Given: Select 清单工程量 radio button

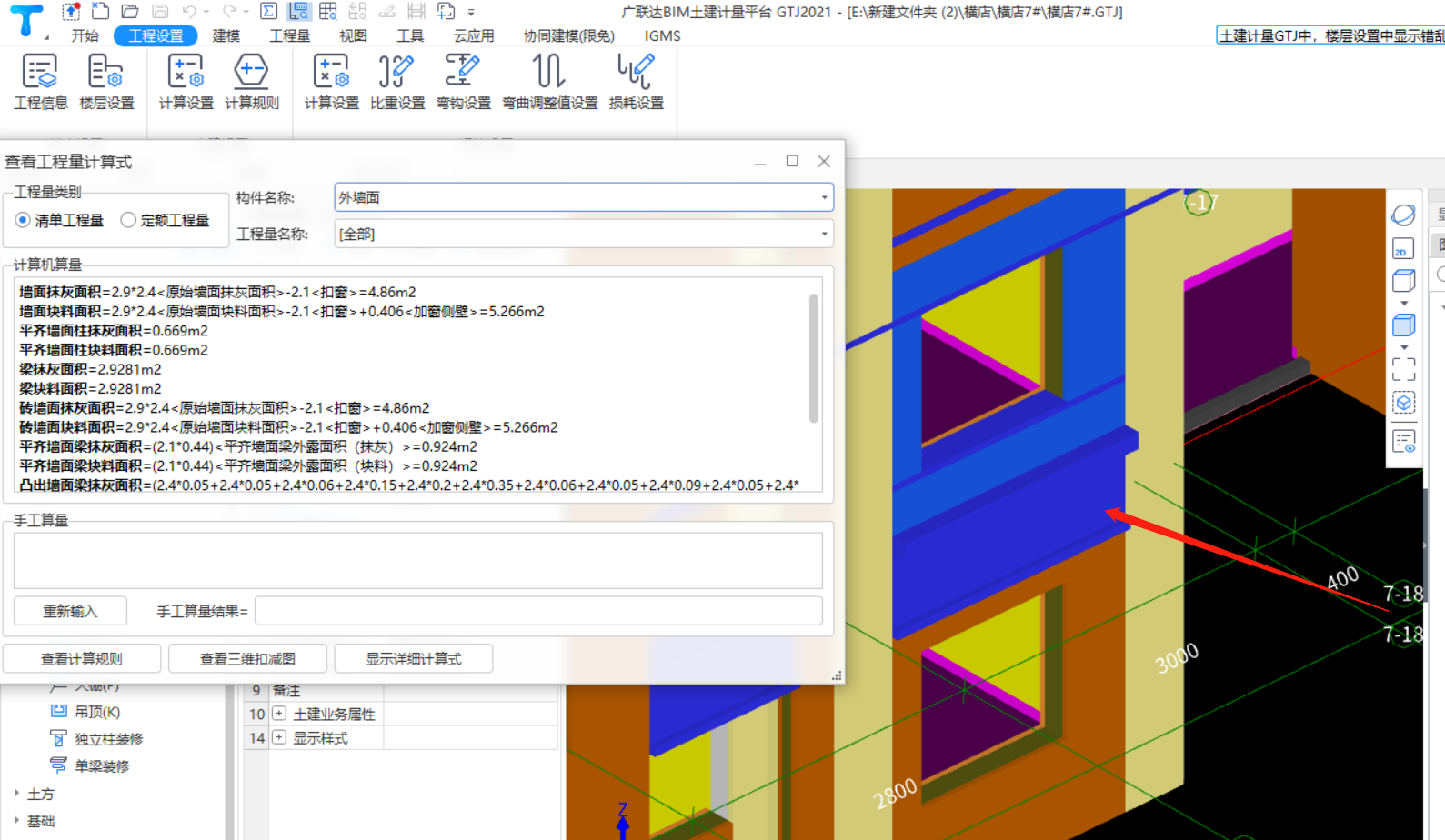Looking at the screenshot, I should click(23, 220).
